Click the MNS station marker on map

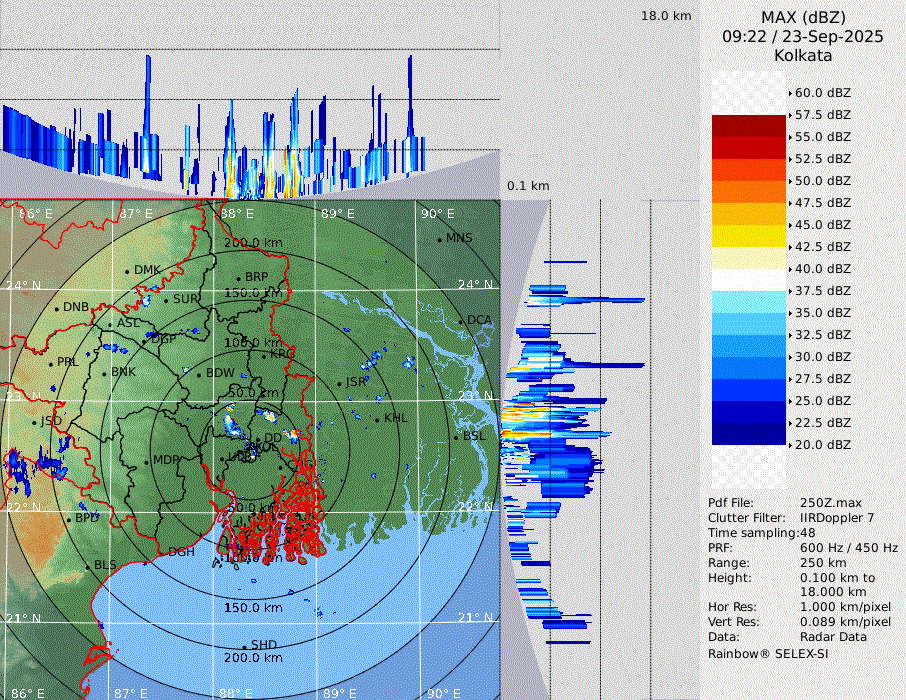point(439,239)
